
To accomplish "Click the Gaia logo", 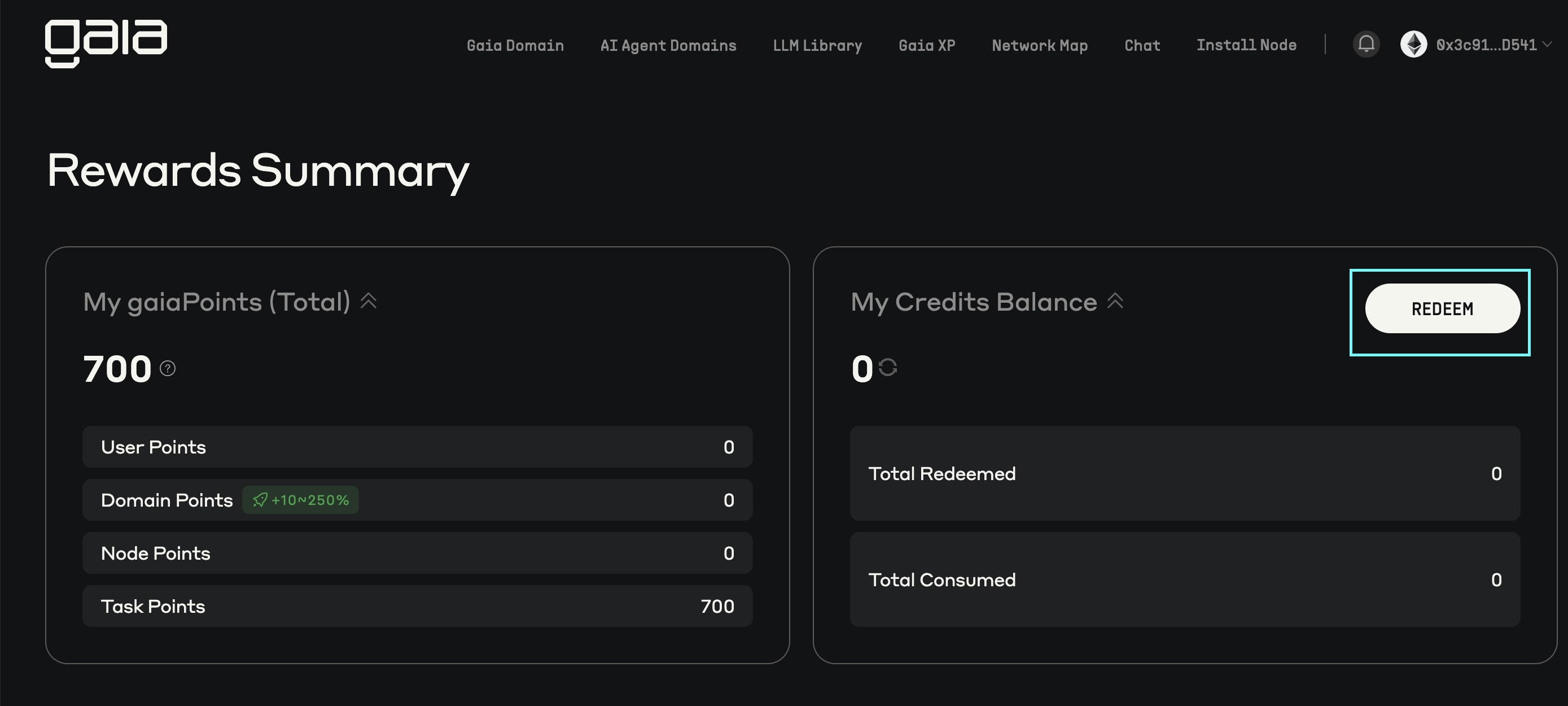I will point(106,43).
